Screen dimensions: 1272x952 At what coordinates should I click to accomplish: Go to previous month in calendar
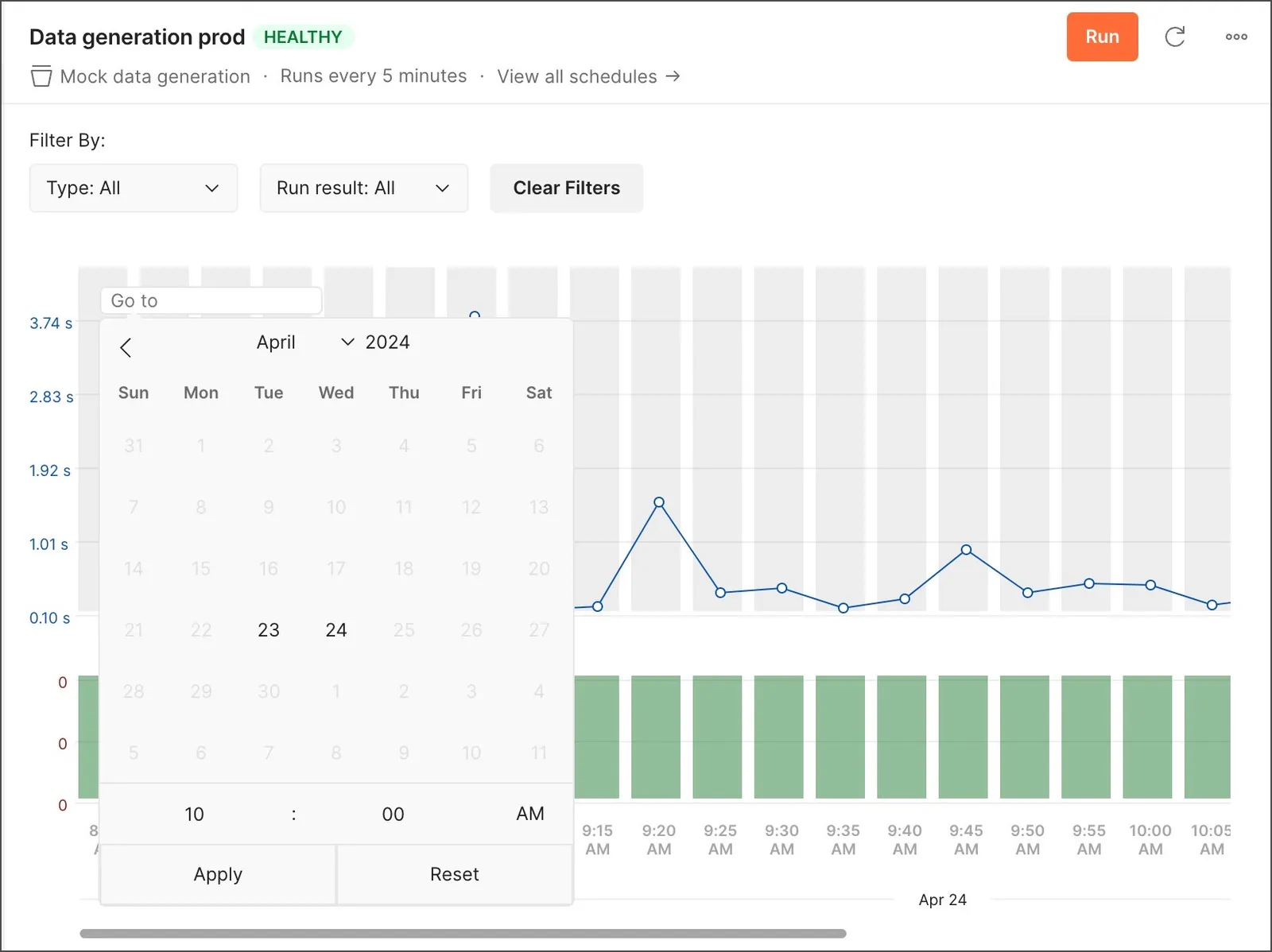point(125,347)
